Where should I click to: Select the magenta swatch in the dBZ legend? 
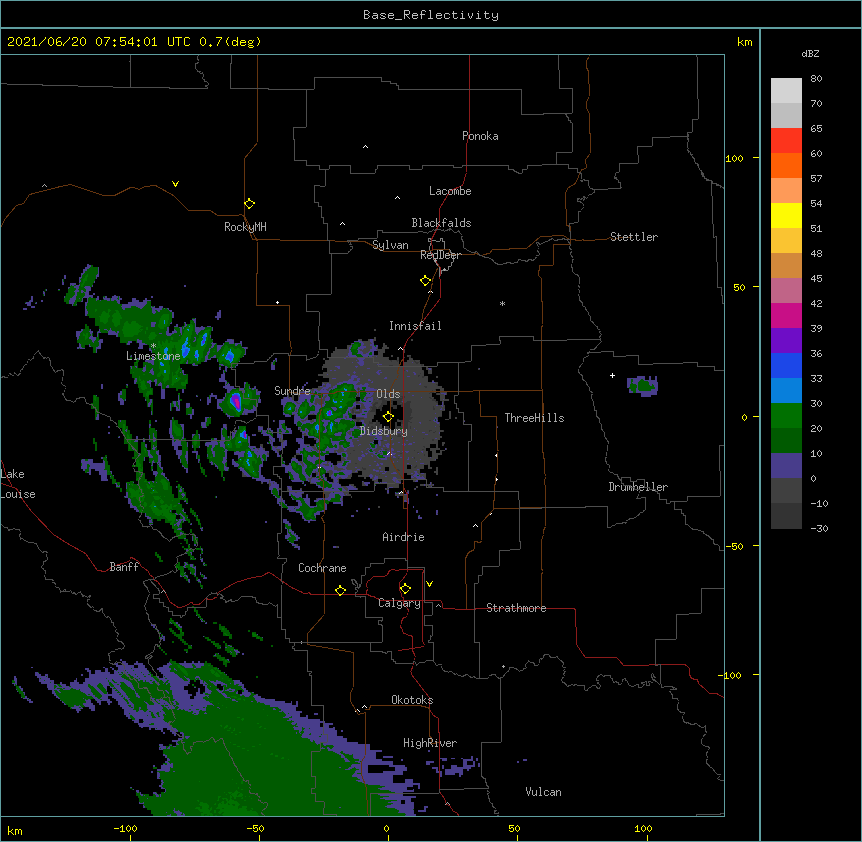pos(786,315)
